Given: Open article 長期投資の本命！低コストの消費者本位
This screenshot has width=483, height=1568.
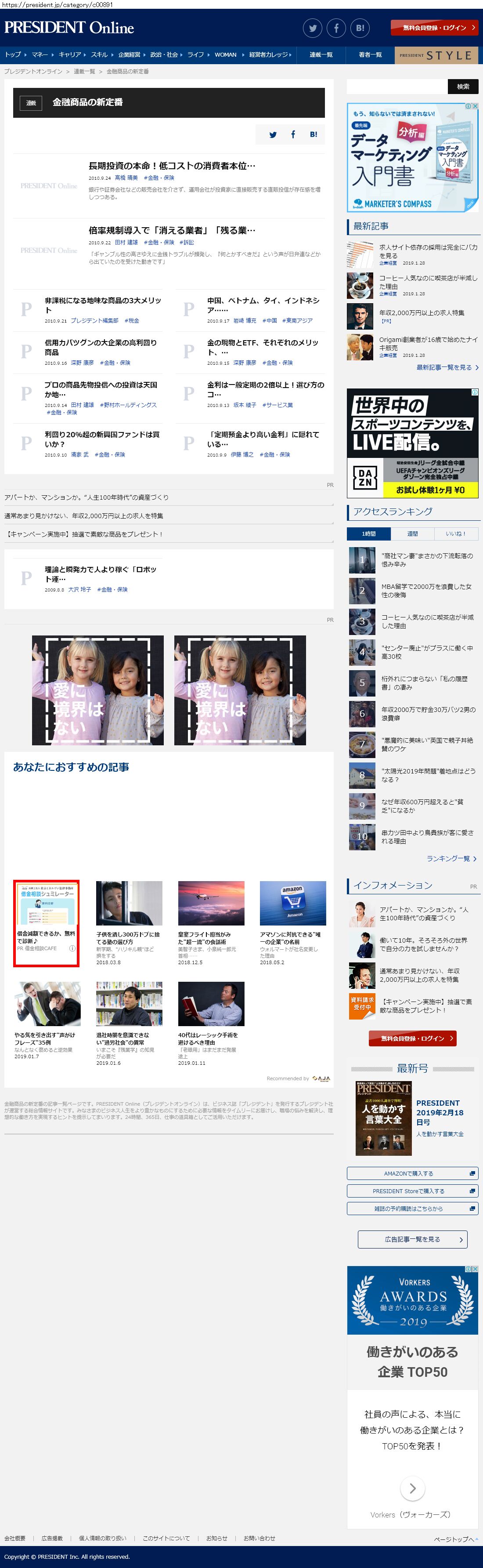Looking at the screenshot, I should click(172, 166).
